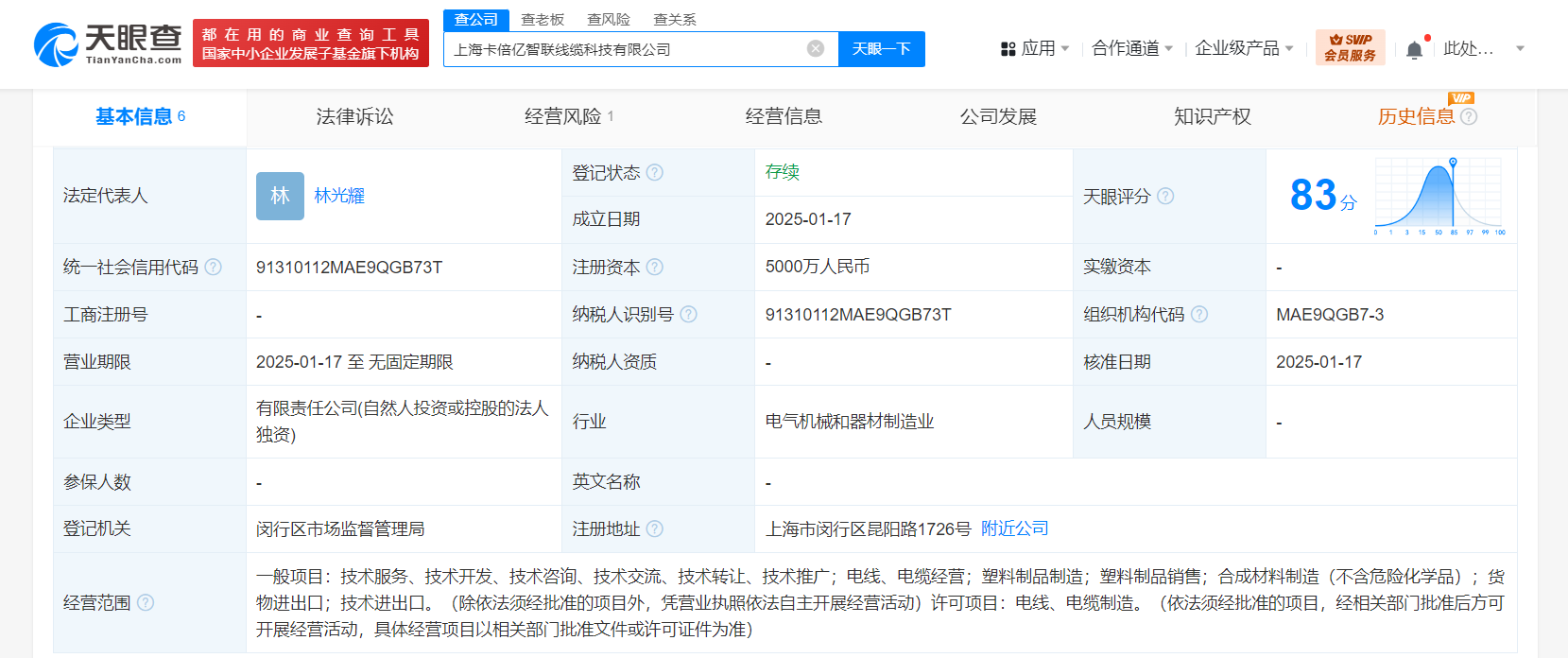1568x658 pixels.
Task: Click the 5000万人民币 registered capital value
Action: click(818, 267)
